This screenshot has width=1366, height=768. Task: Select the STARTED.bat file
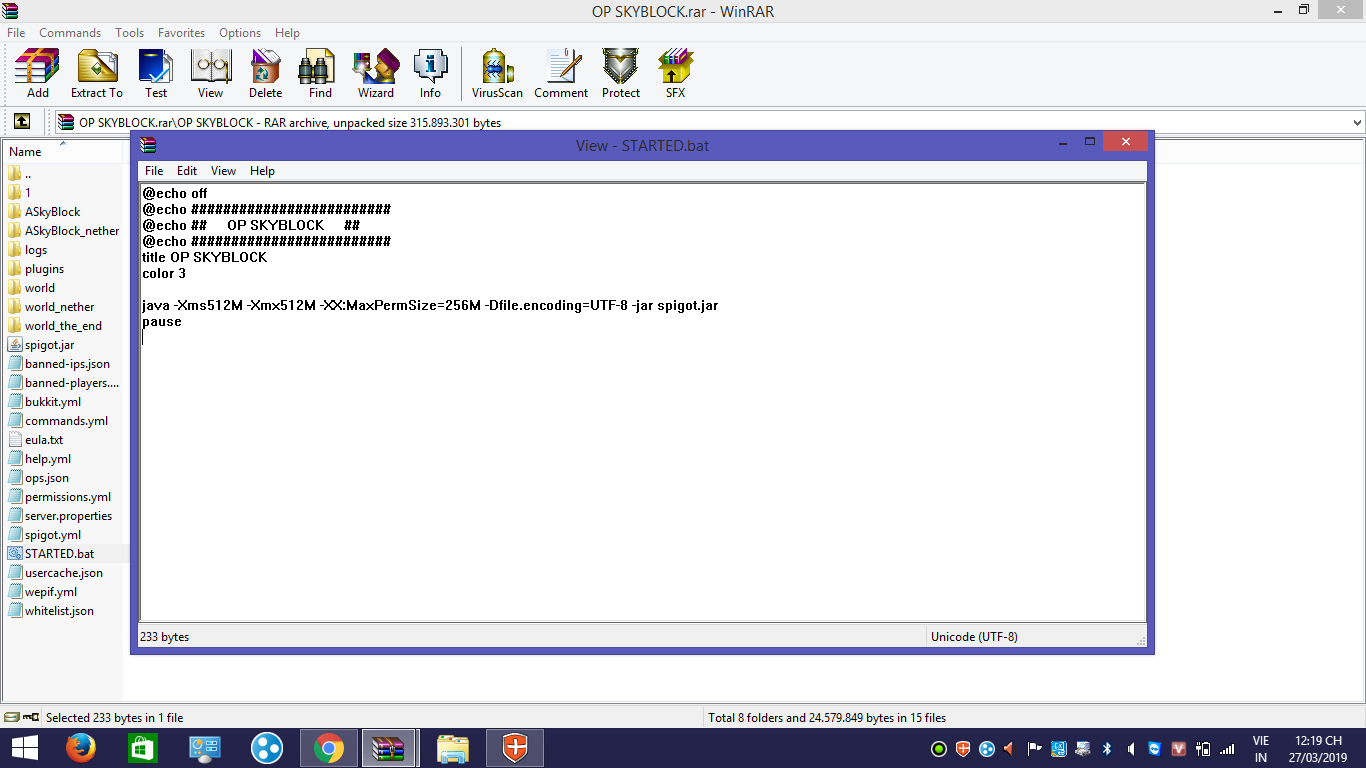51,554
